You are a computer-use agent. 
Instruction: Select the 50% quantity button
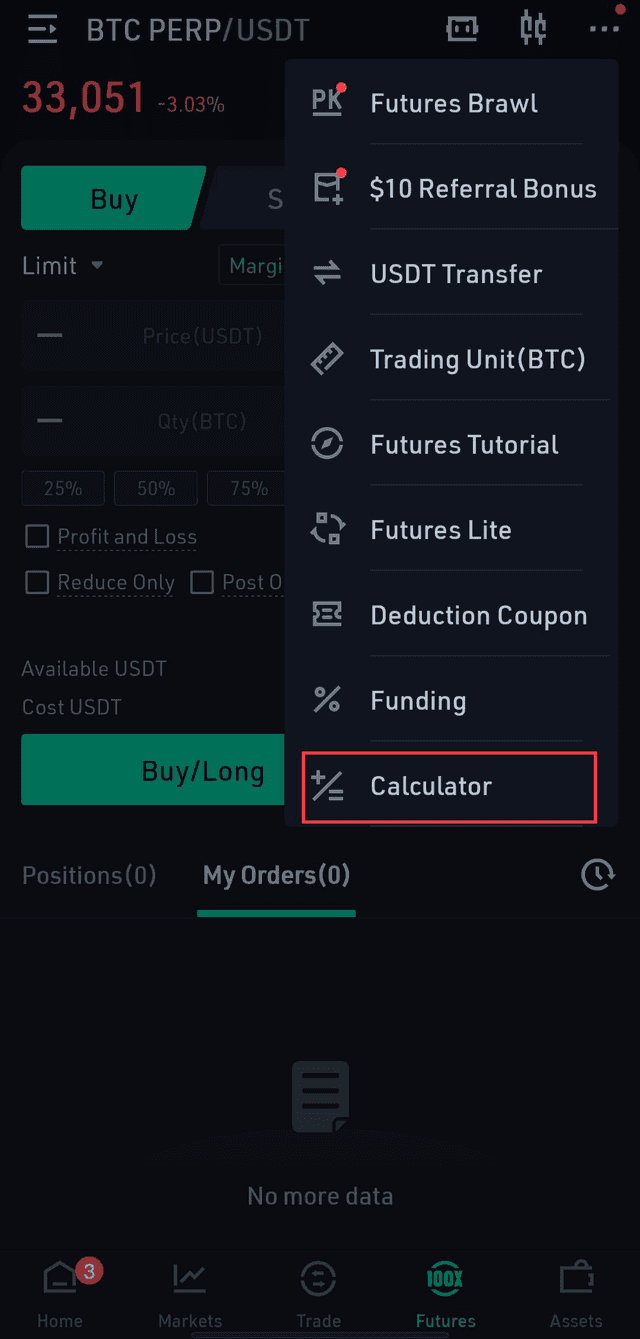click(x=156, y=489)
